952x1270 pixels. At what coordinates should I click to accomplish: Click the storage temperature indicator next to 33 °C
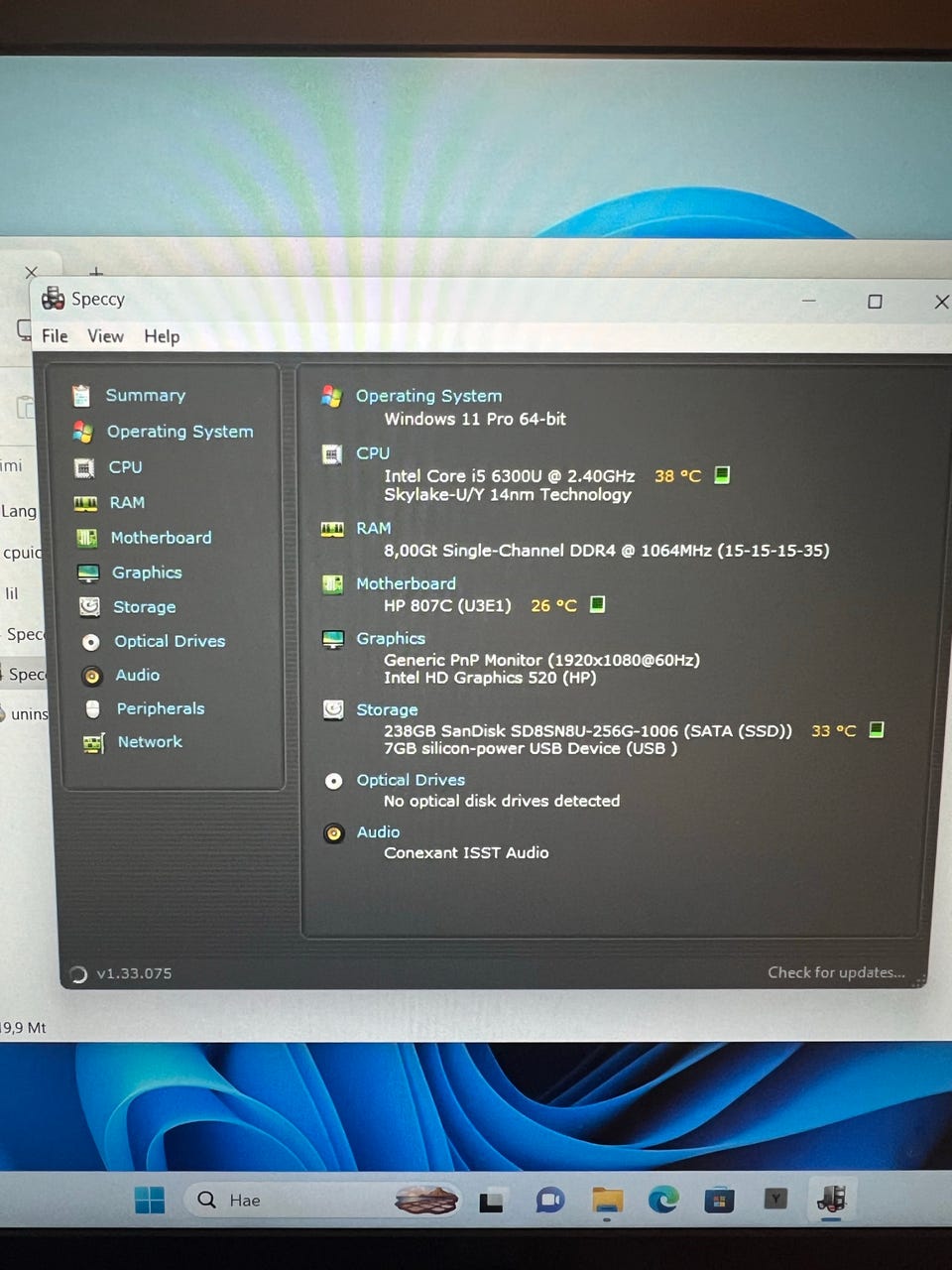point(876,730)
